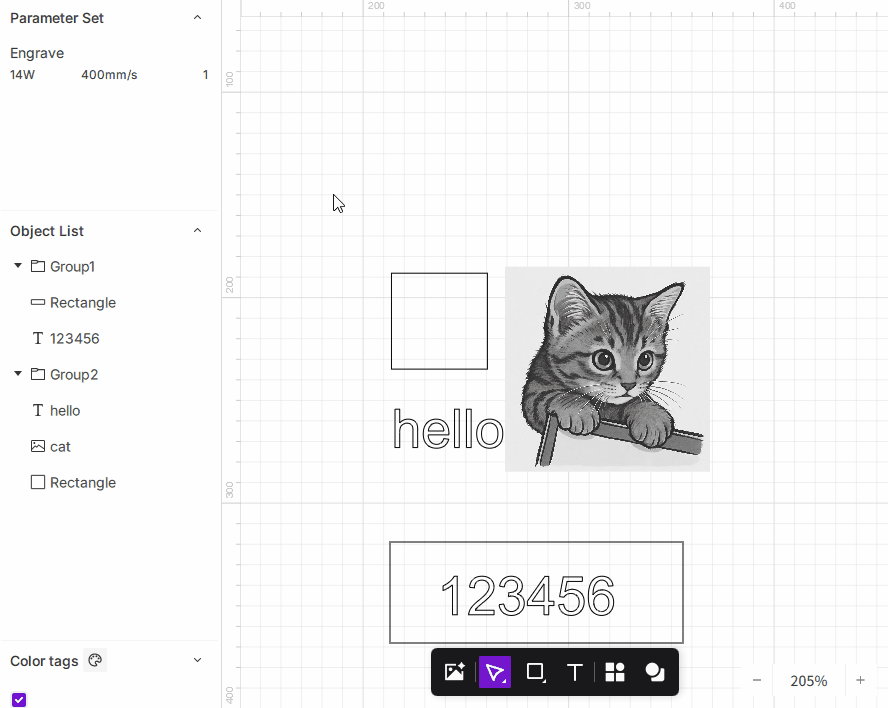Toggle the purple color tag checkbox

(x=19, y=700)
